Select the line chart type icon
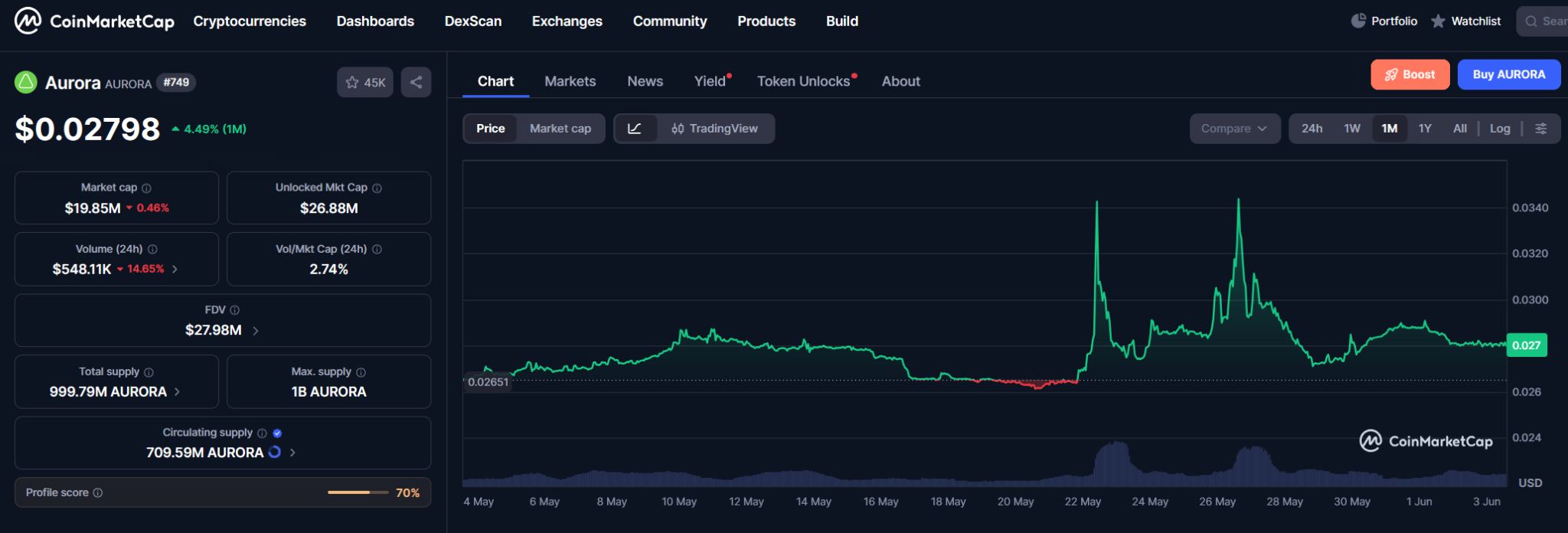The image size is (1568, 533). click(x=635, y=129)
